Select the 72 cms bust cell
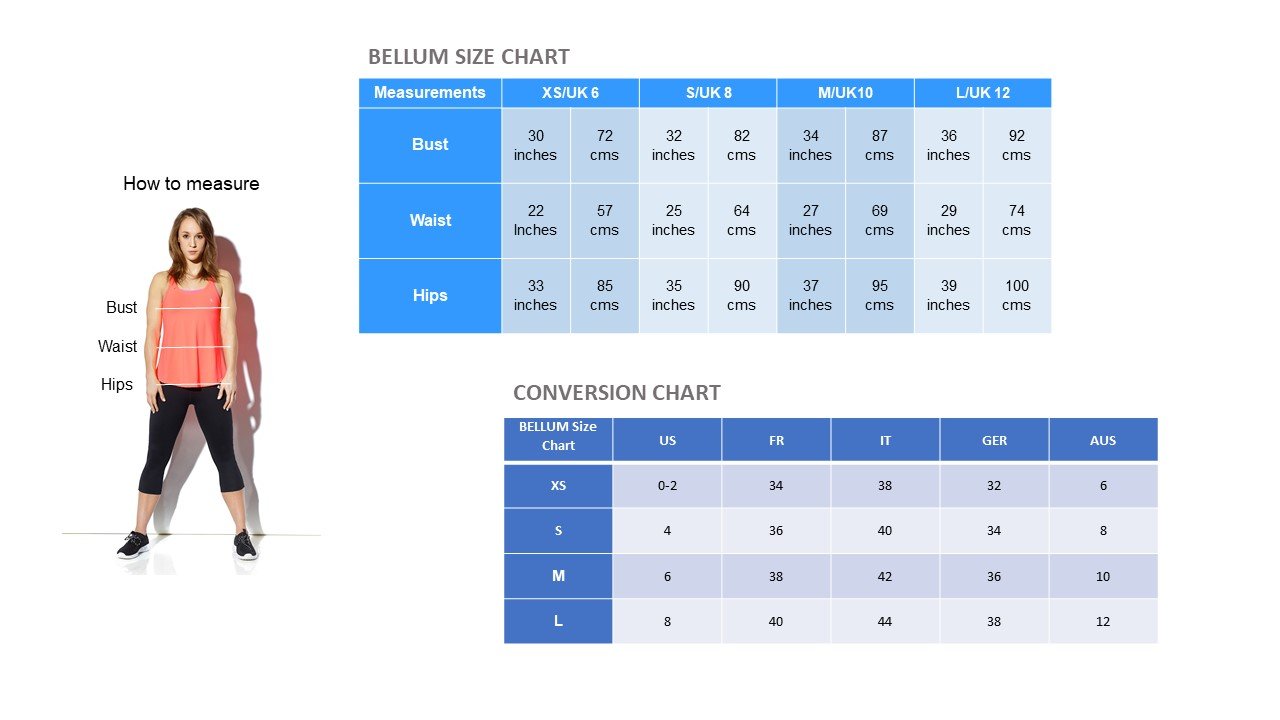The image size is (1280, 720). (x=604, y=145)
